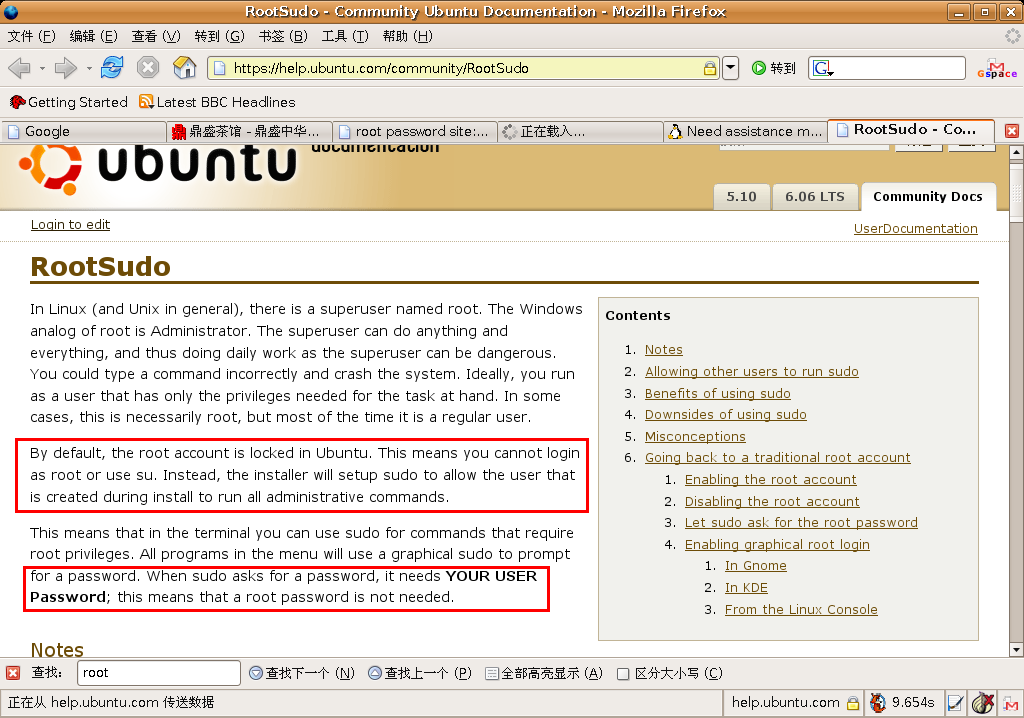This screenshot has height=718, width=1024.
Task: Expand the URL history dropdown
Action: (x=731, y=68)
